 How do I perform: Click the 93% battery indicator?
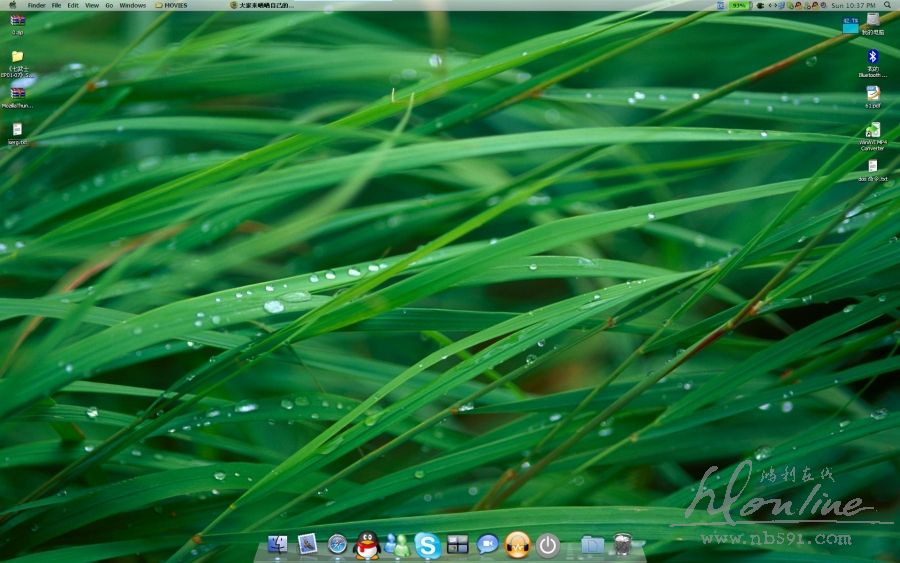738,5
